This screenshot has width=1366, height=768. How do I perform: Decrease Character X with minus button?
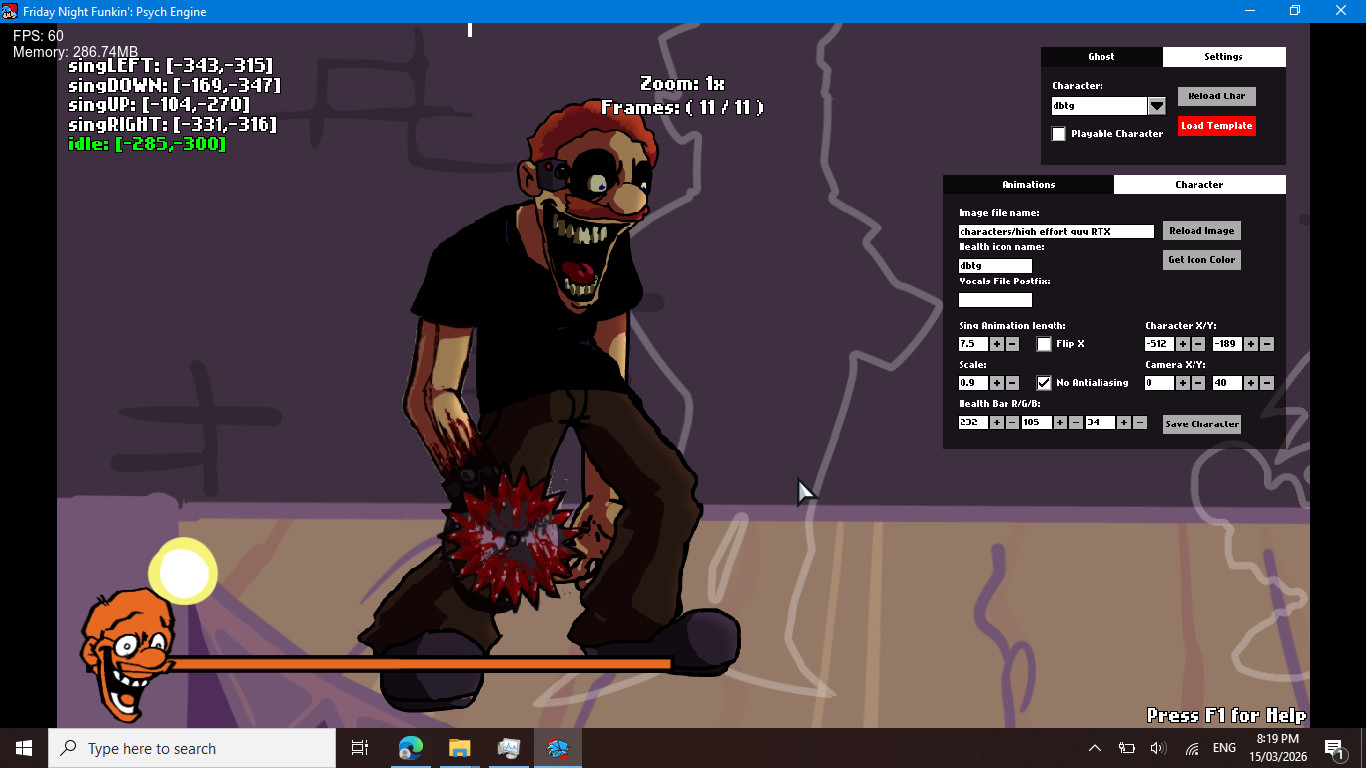tap(1198, 344)
